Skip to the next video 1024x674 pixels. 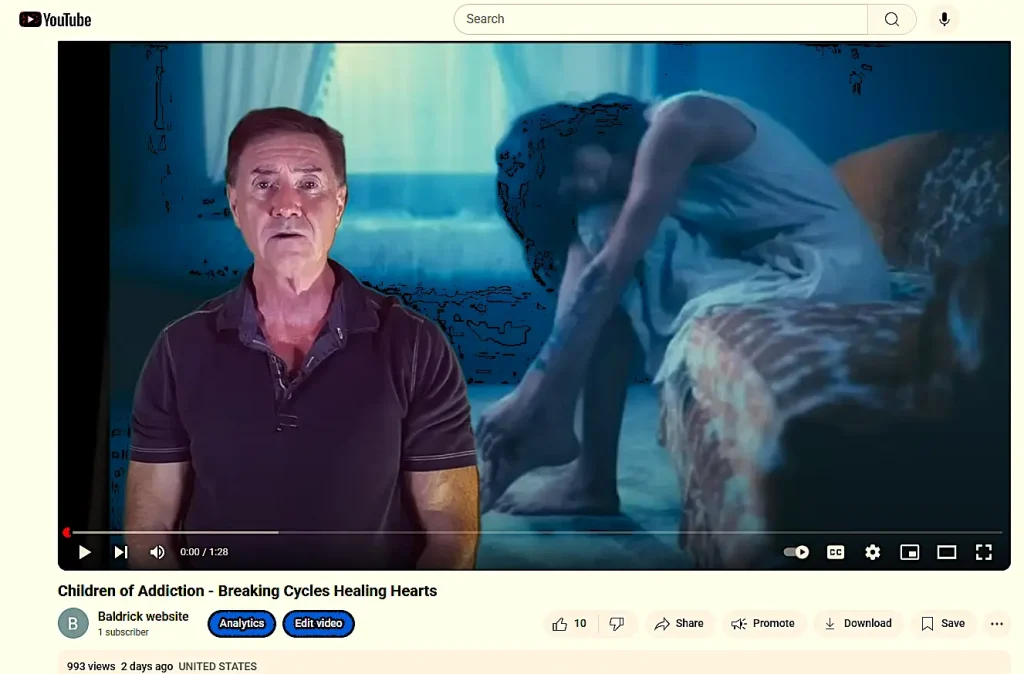tap(121, 553)
